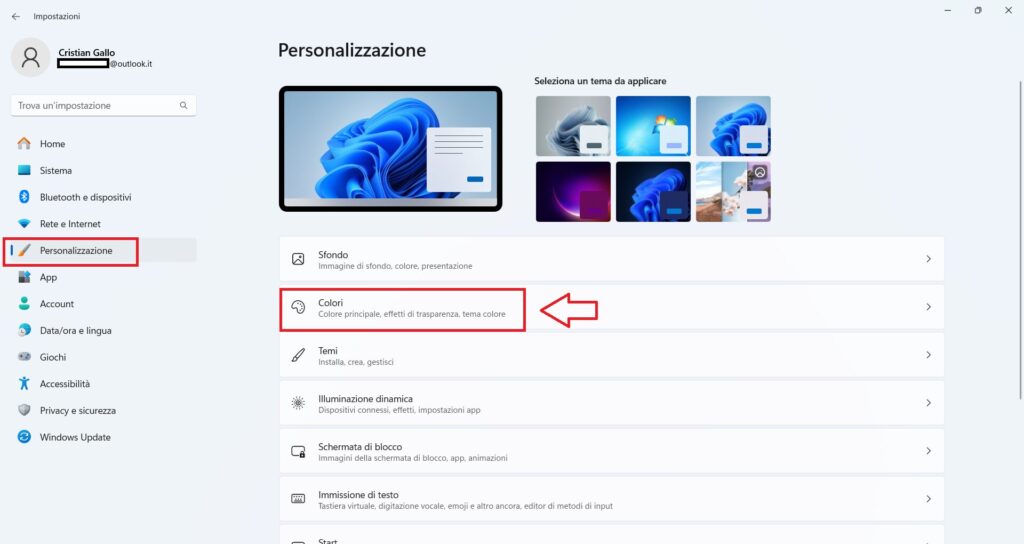Expand the Schermata di blocco chevron
Image resolution: width=1024 pixels, height=544 pixels.
(928, 451)
